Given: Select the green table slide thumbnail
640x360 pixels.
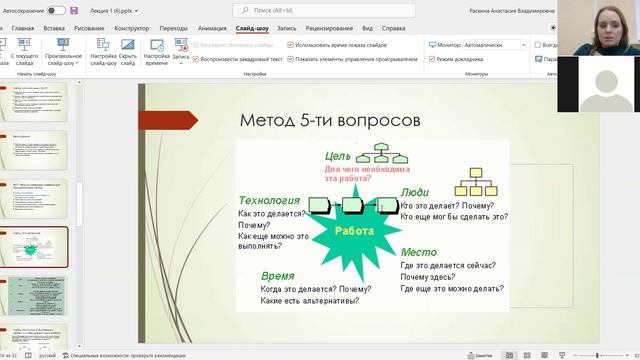Looking at the screenshot, I should [x=34, y=296].
